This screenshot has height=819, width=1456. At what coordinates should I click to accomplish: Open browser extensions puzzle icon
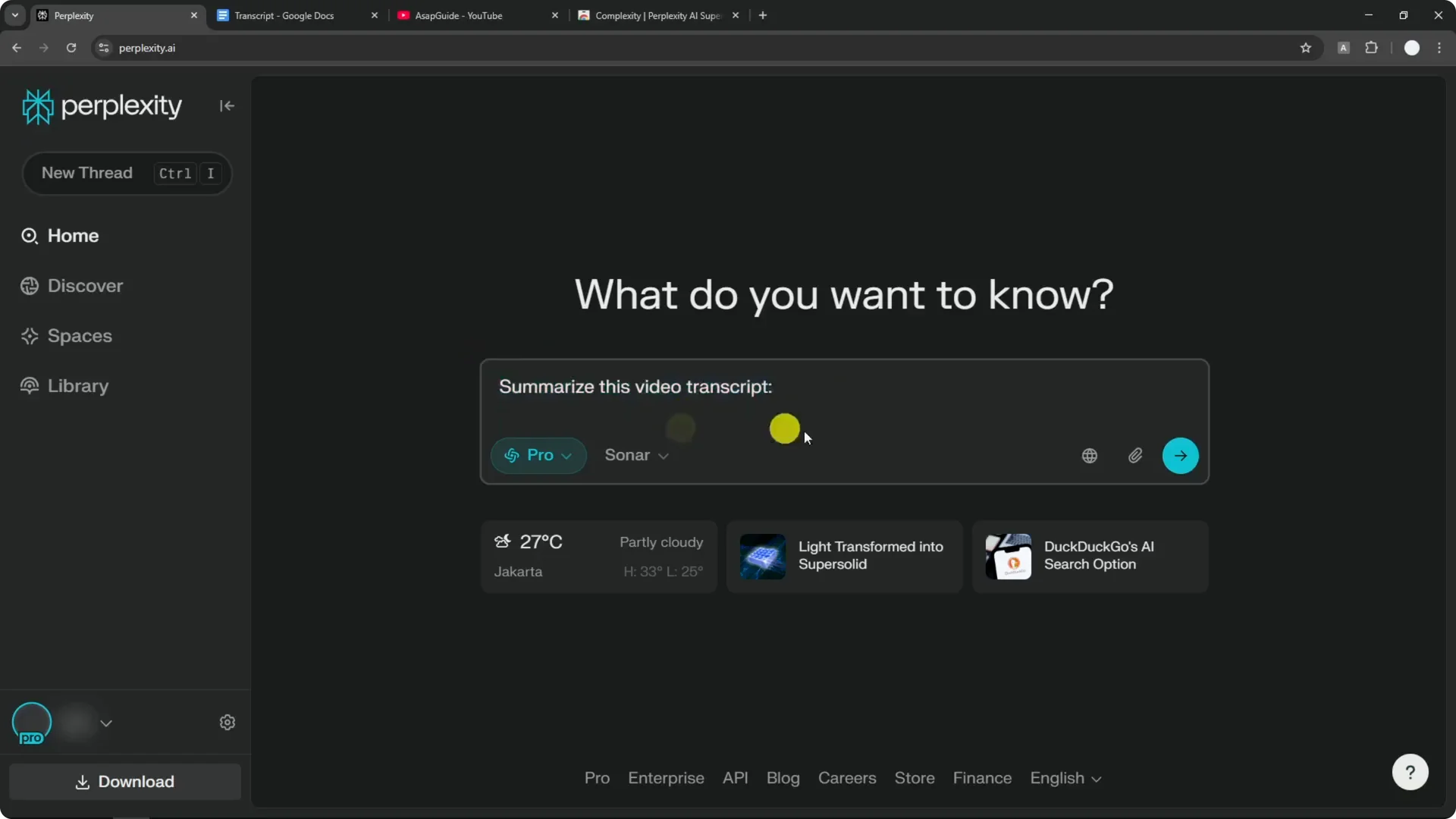coord(1371,48)
